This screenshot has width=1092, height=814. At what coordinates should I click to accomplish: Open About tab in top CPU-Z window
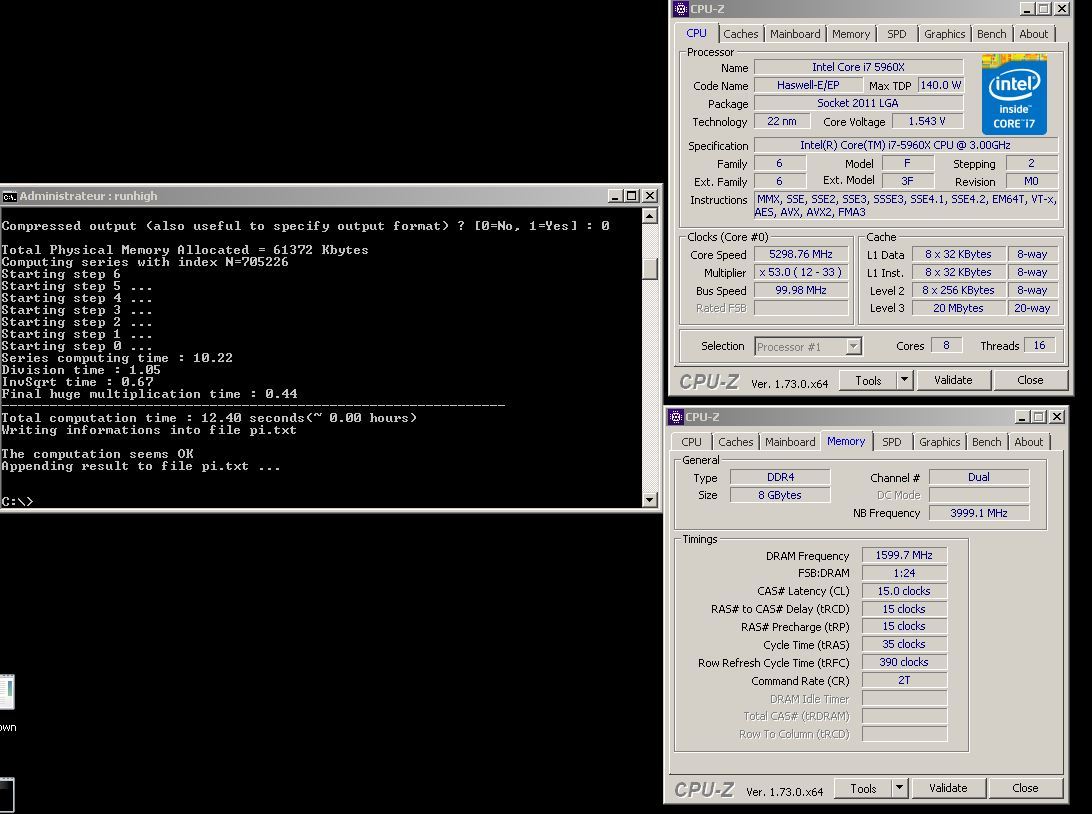click(1034, 33)
